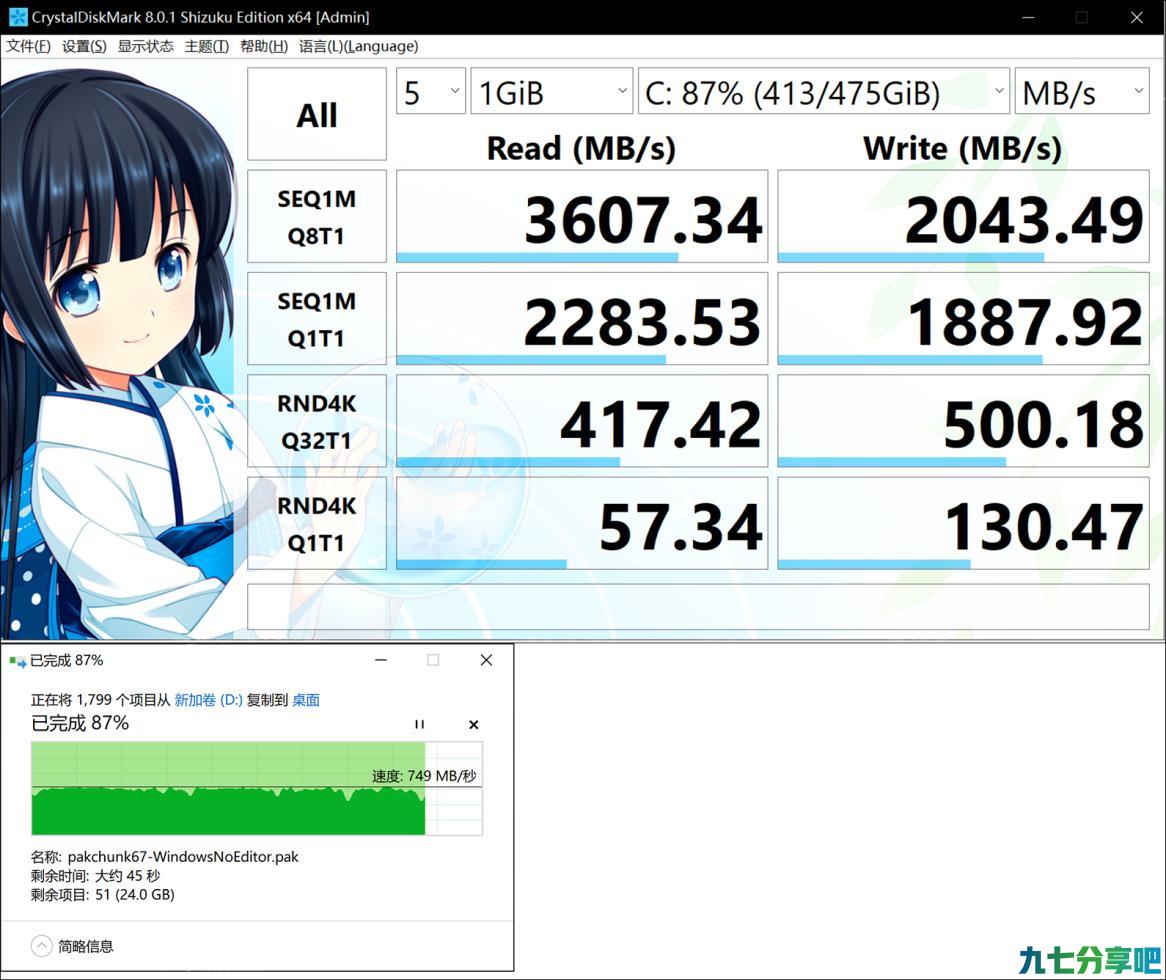
Task: Click the remaining time text 大约 45 秒
Action: pos(127,876)
